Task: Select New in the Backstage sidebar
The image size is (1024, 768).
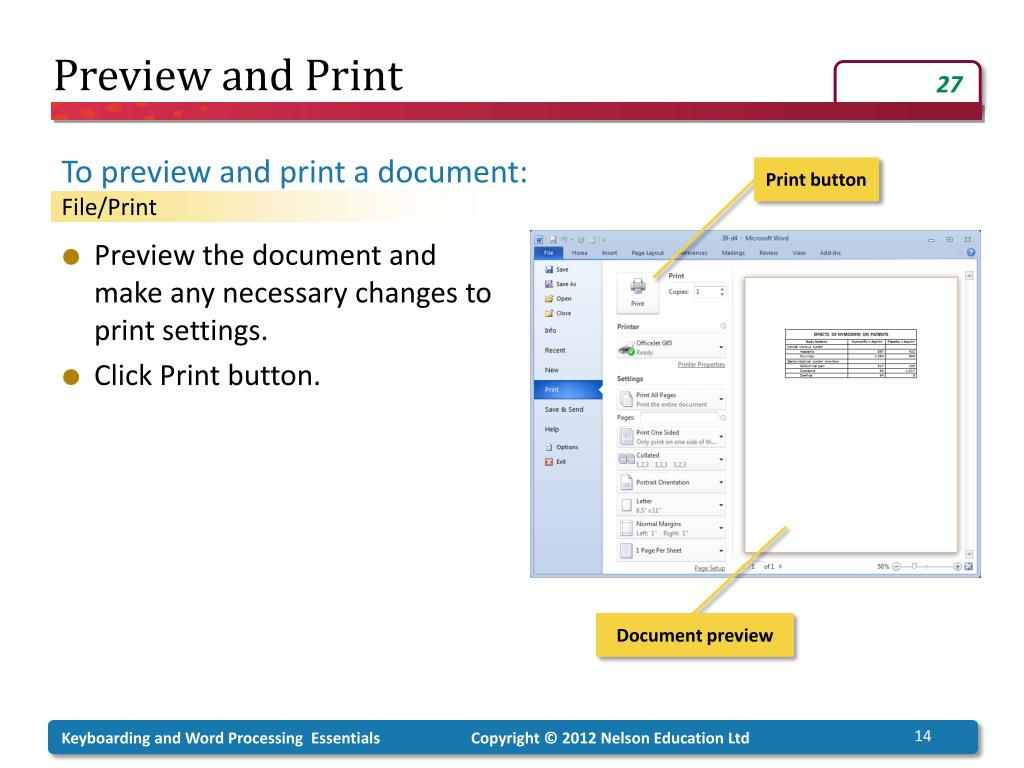Action: click(552, 370)
